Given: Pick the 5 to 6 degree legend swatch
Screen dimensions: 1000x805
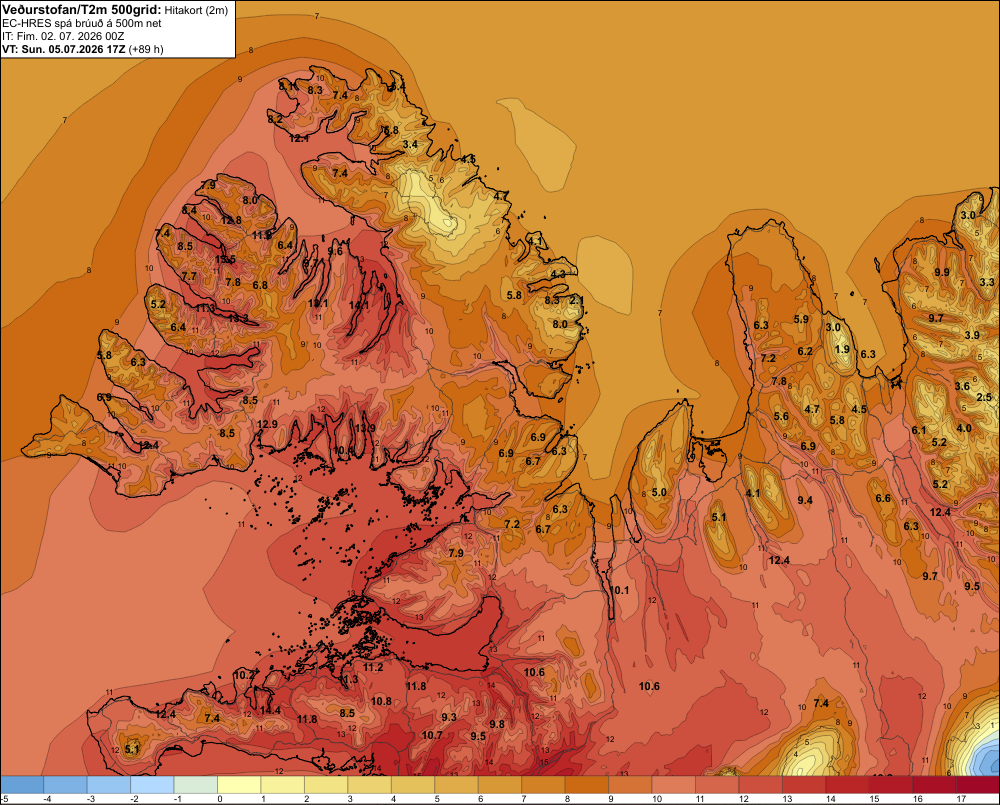Looking at the screenshot, I should click(x=457, y=785).
